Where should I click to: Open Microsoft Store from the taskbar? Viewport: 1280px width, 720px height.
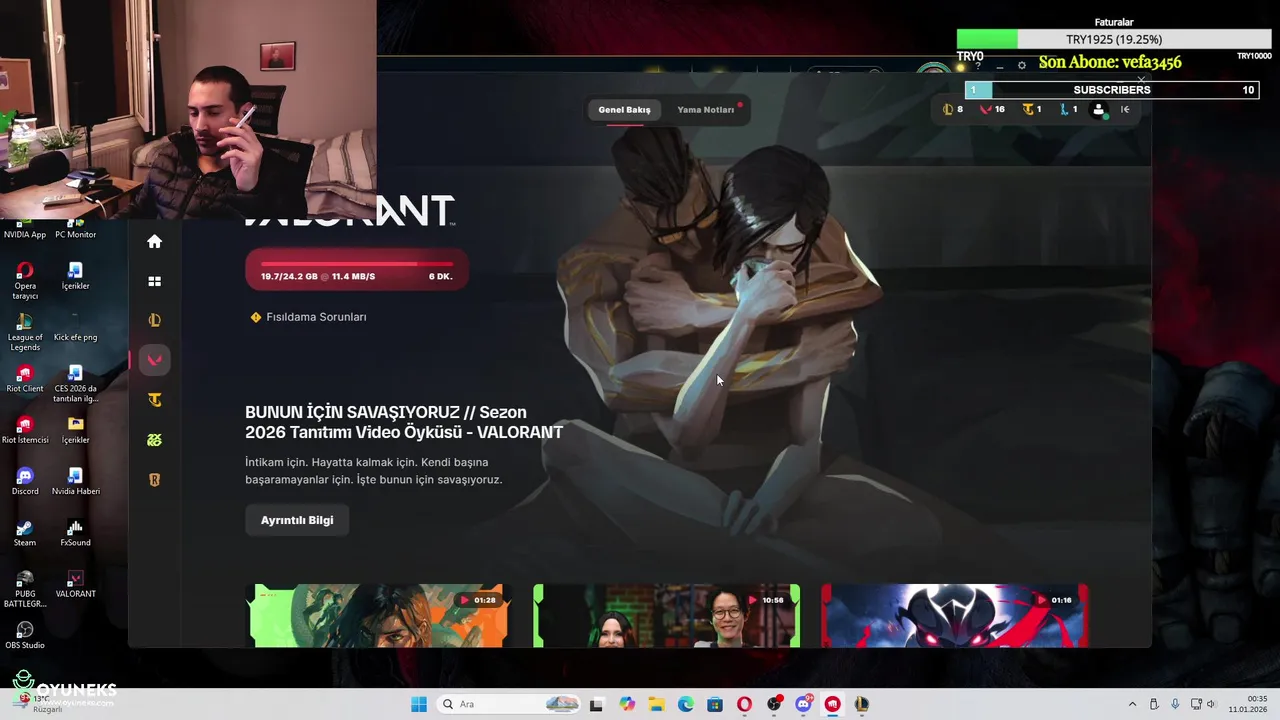click(715, 704)
